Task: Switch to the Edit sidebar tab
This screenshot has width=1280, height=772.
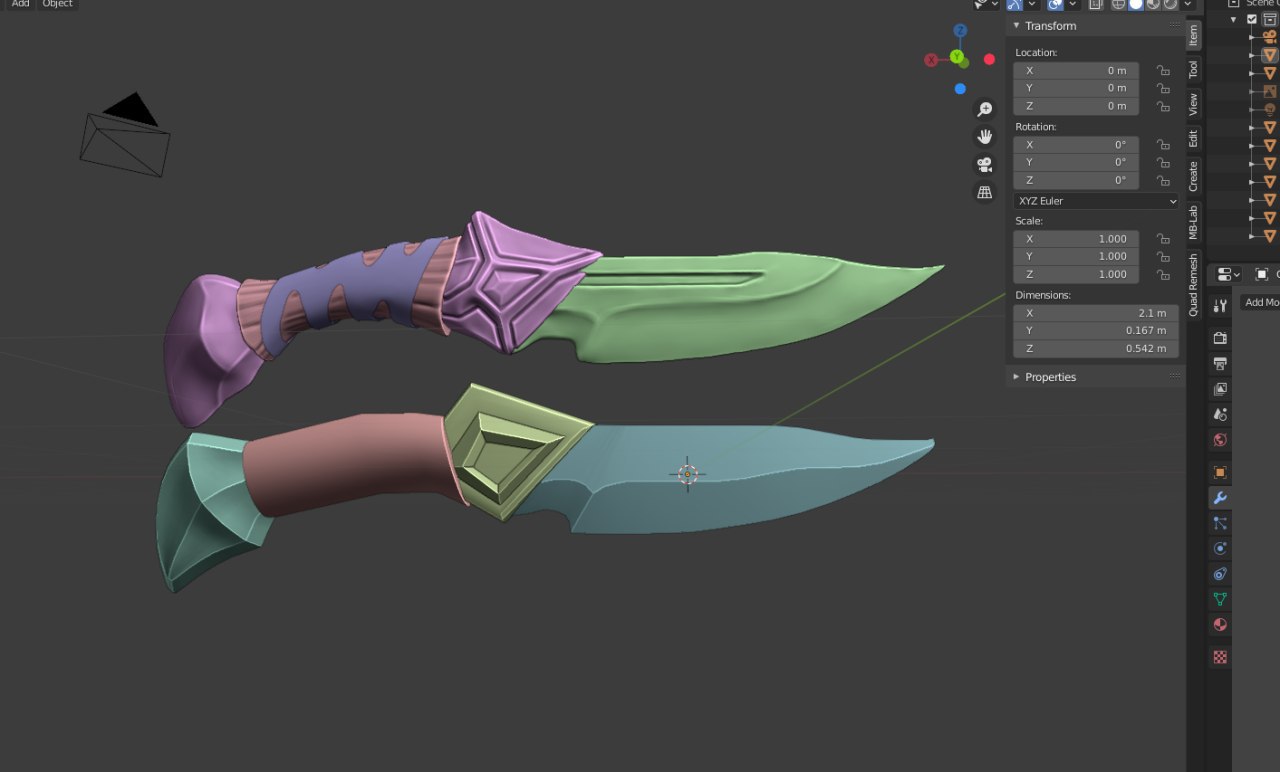Action: pyautogui.click(x=1194, y=138)
